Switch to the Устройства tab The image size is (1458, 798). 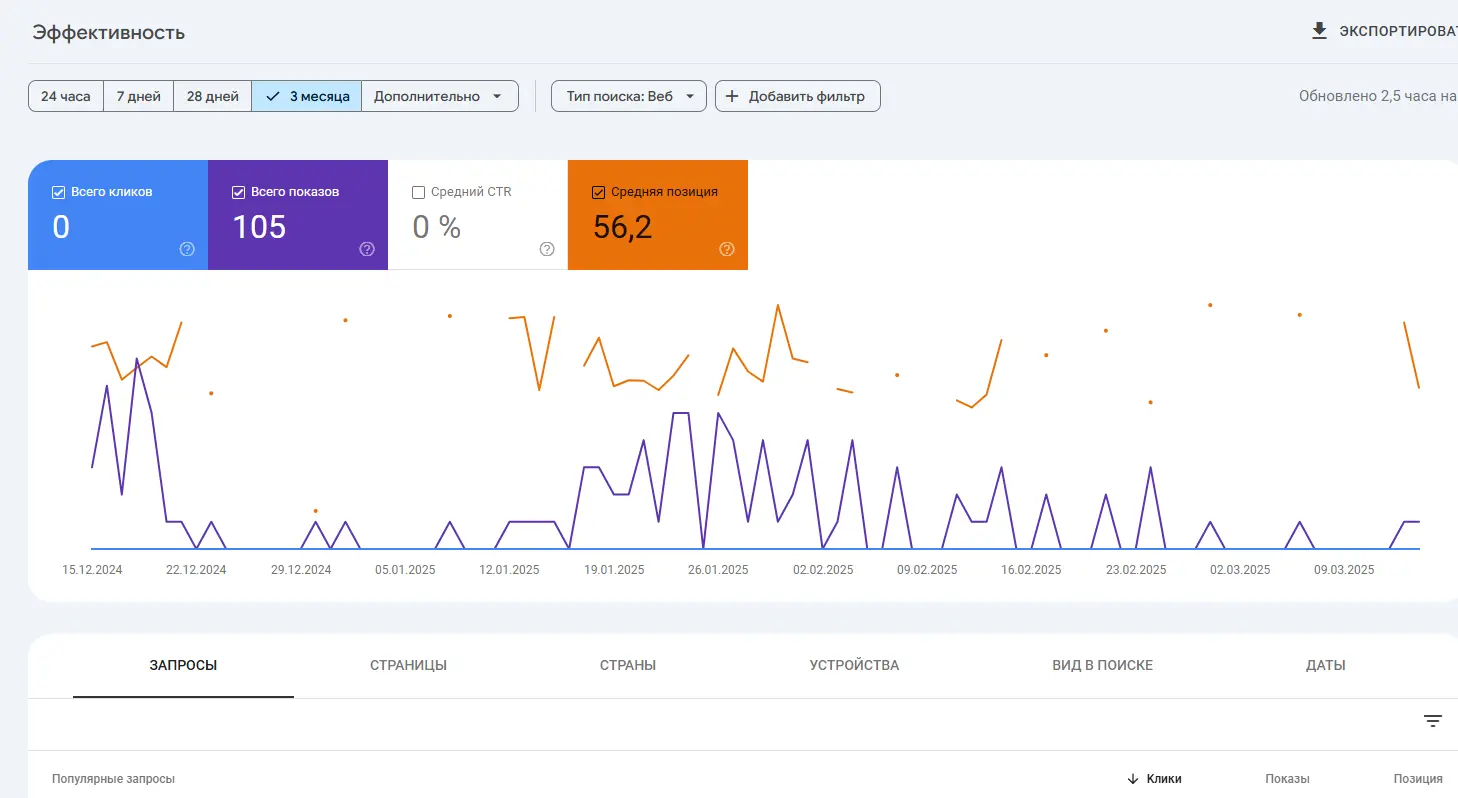(854, 665)
